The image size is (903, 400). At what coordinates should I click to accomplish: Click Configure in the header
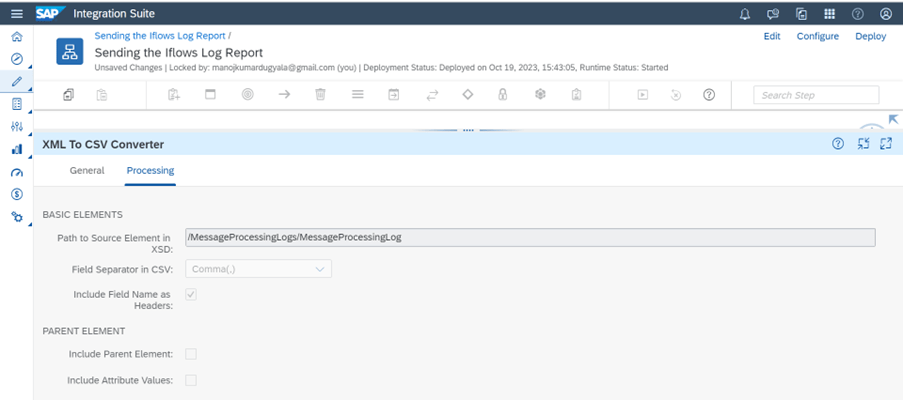[x=818, y=36]
